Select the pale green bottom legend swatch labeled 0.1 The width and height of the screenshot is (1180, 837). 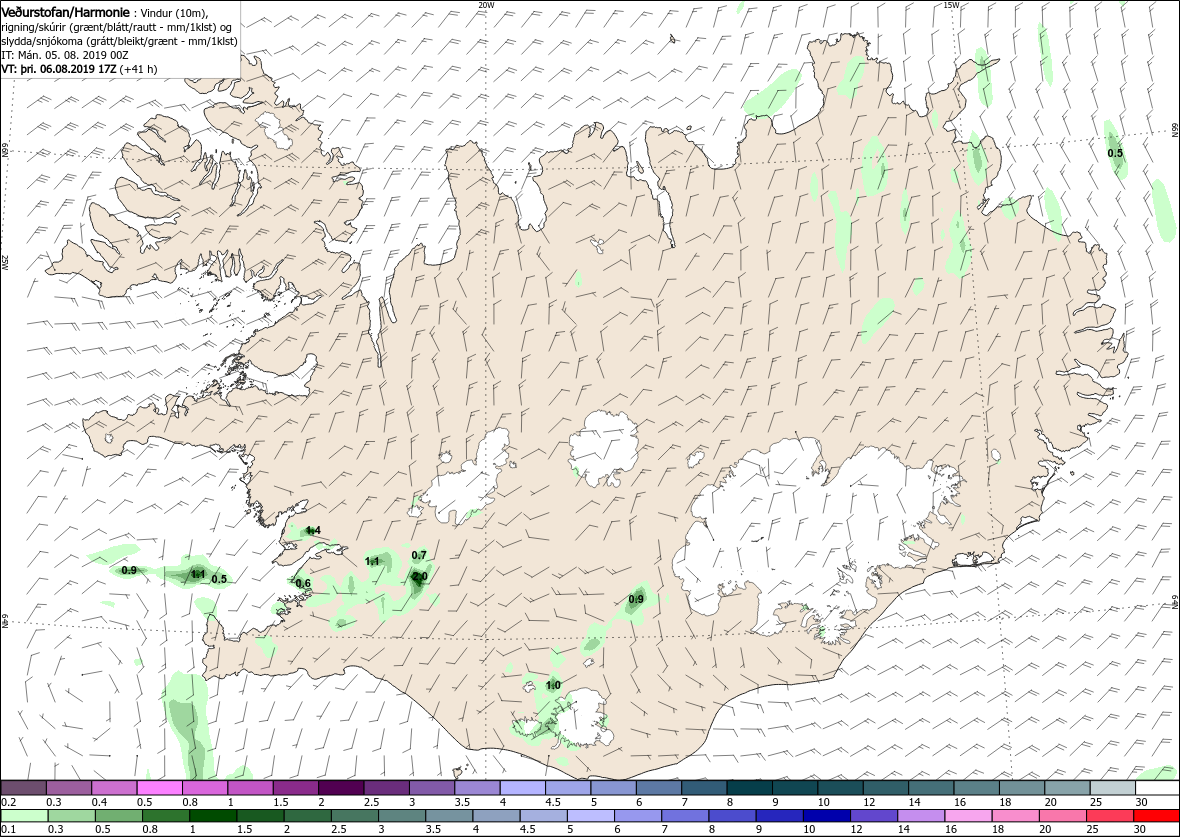point(24,816)
